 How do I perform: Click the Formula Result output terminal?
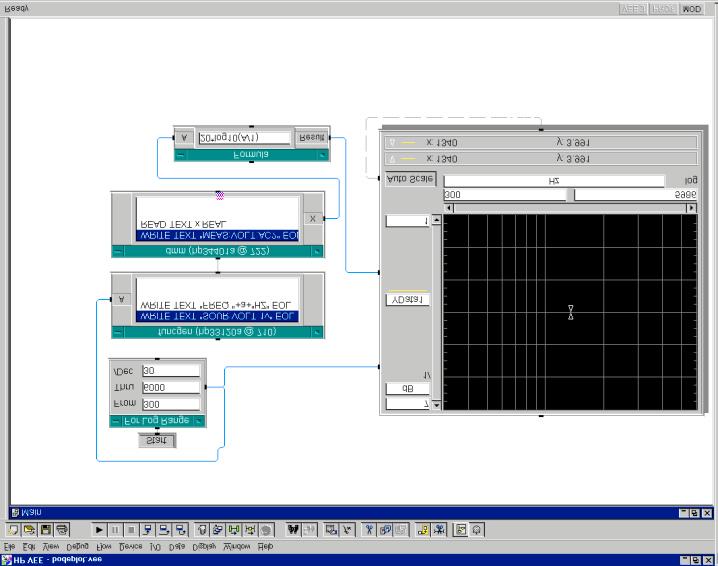tap(311, 137)
